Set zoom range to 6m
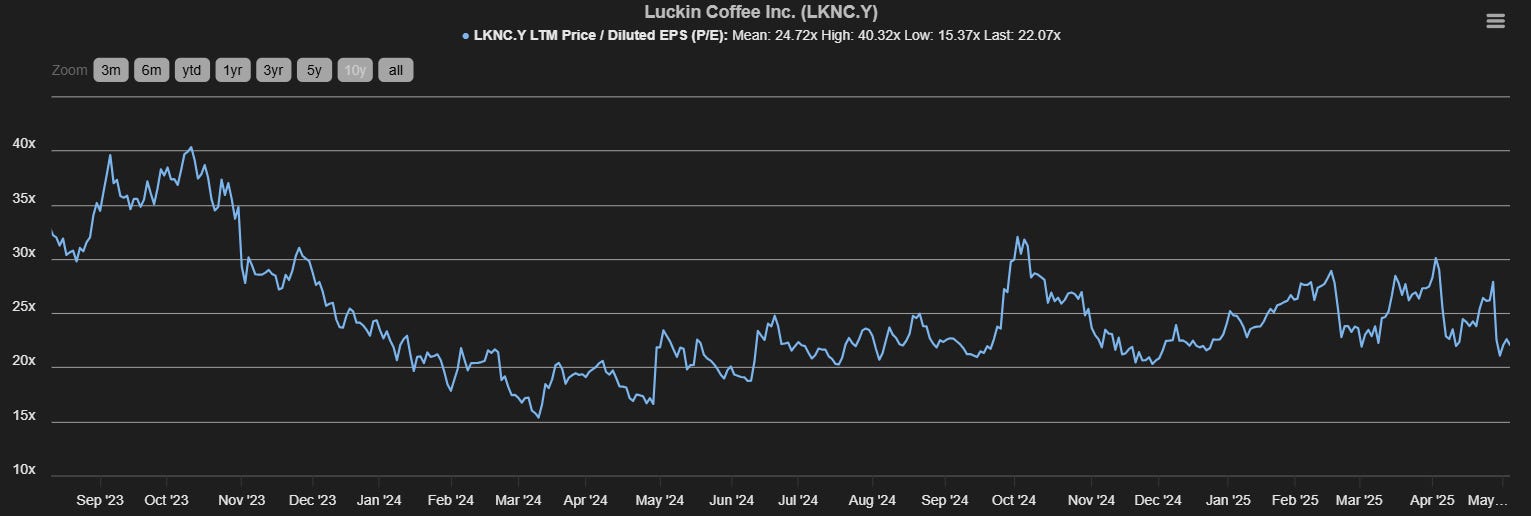Image resolution: width=1531 pixels, height=516 pixels. (x=151, y=70)
